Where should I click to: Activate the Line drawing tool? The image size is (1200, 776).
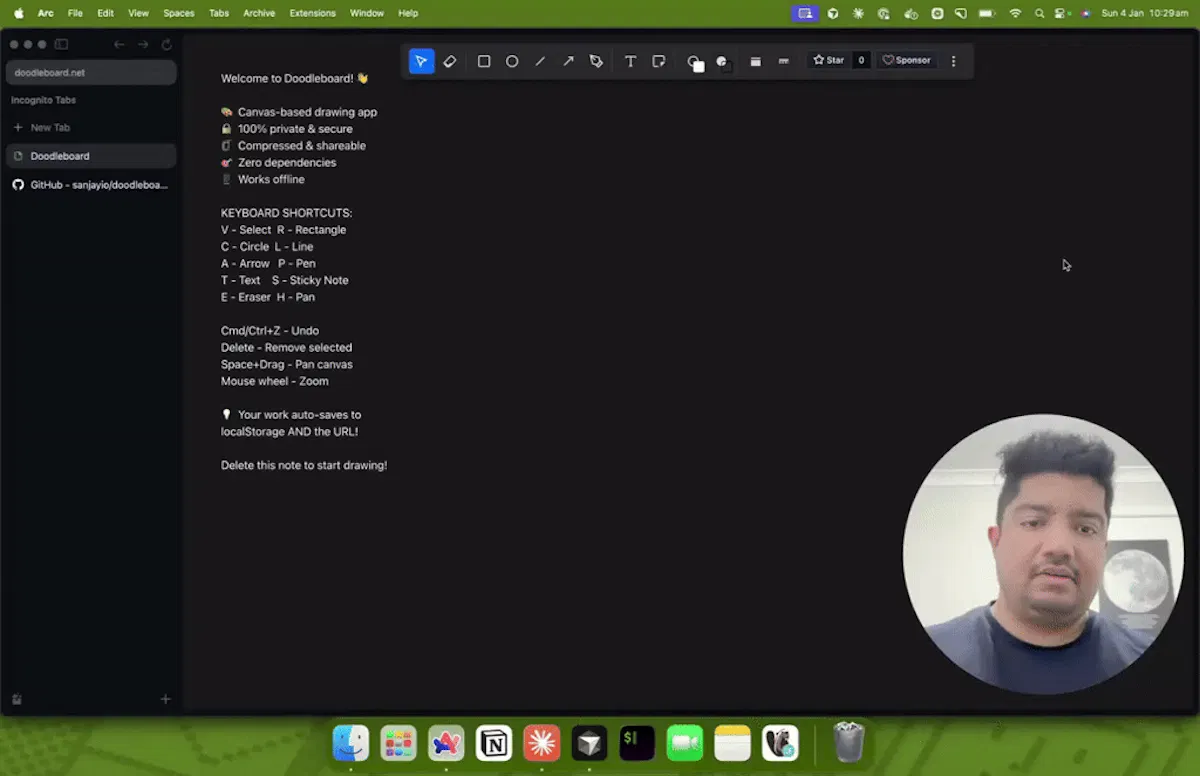pyautogui.click(x=540, y=61)
